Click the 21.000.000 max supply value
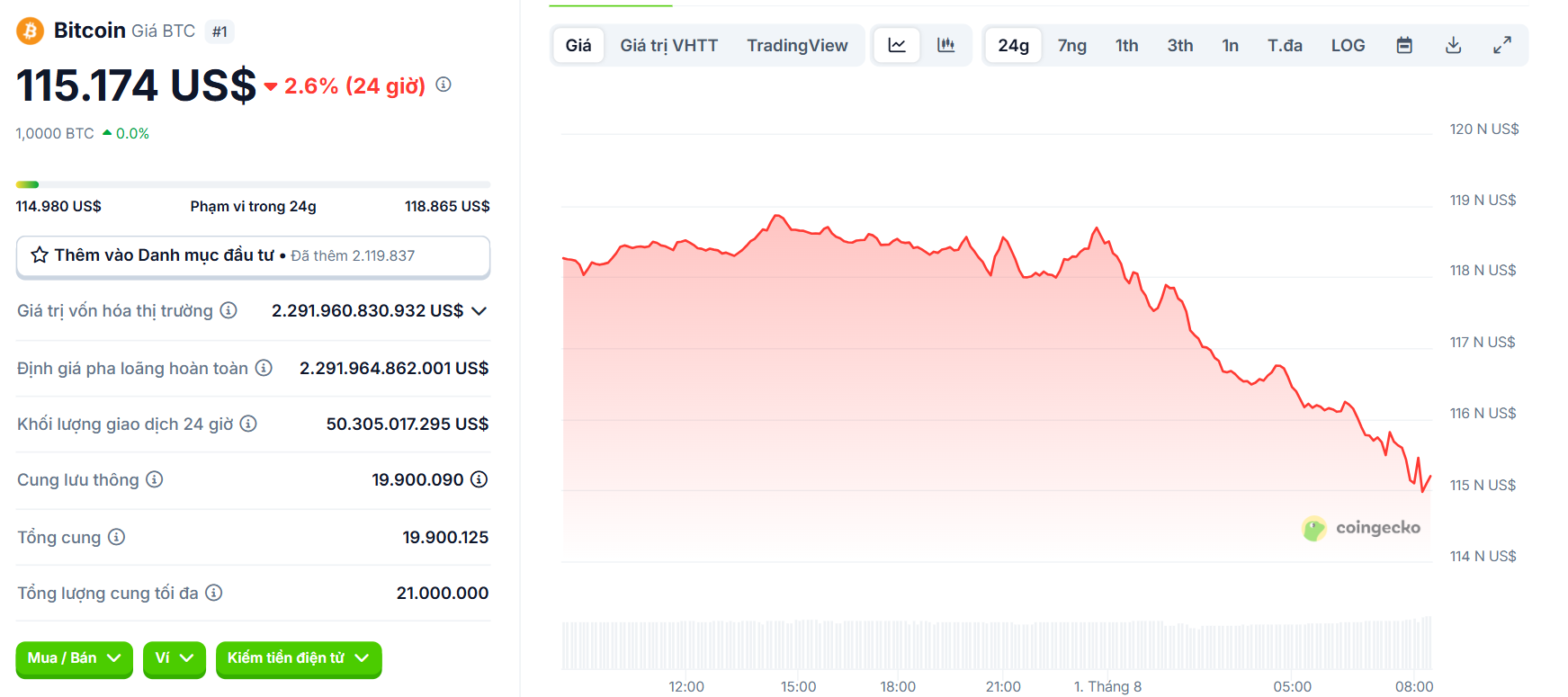Viewport: 1568px width, 697px height. pos(443,593)
